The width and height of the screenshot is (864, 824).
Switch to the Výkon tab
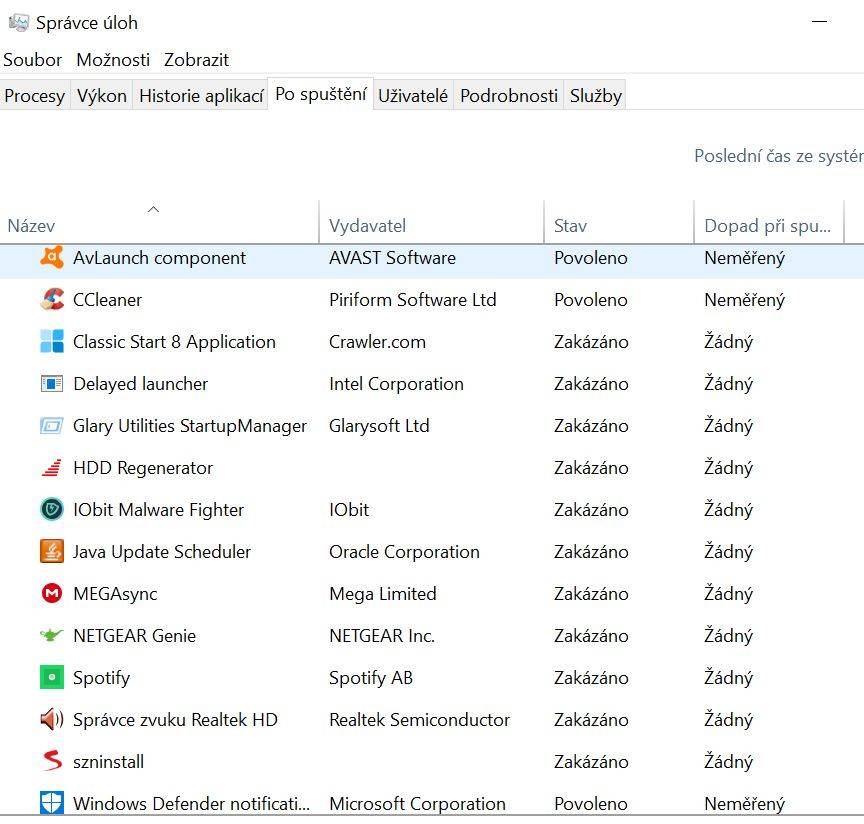(101, 96)
